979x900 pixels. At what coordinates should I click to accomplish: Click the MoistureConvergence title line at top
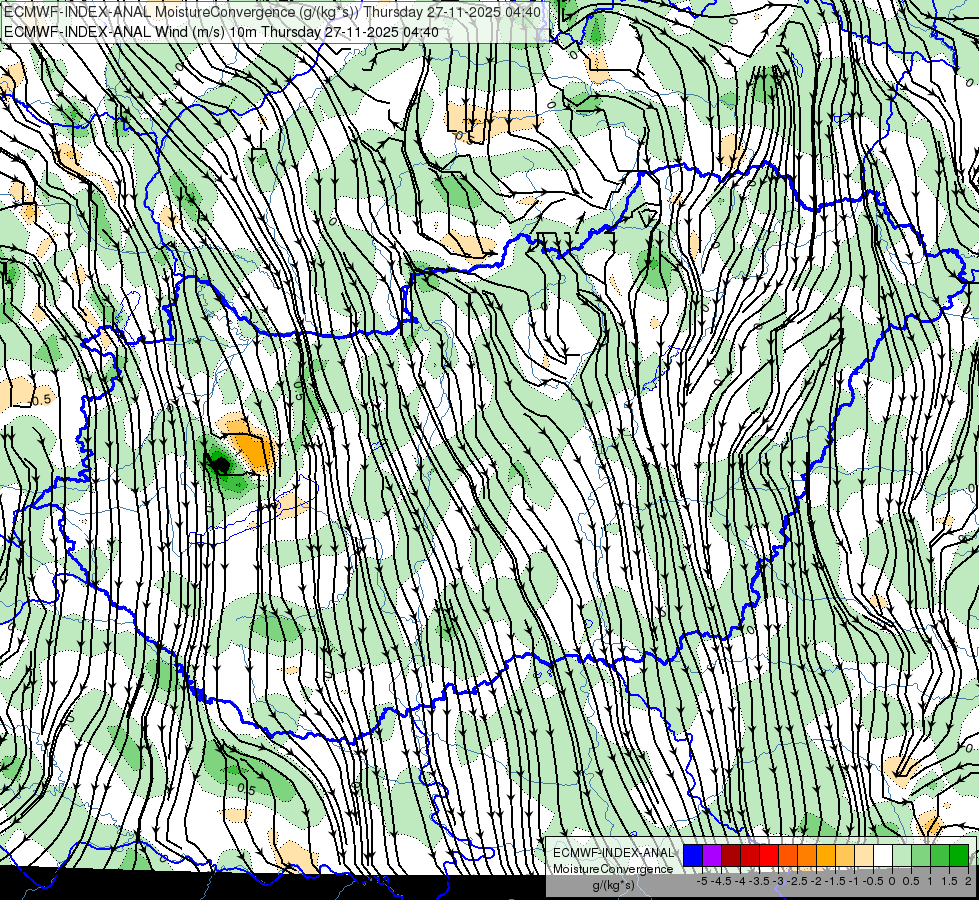[272, 12]
